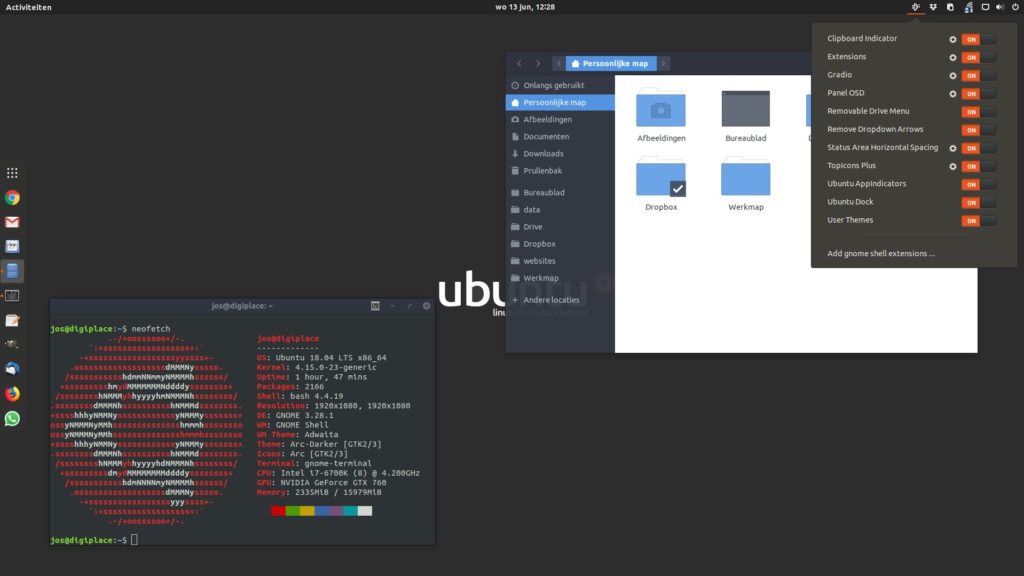Click the display tray icon in top panel
The height and width of the screenshot is (576, 1024).
click(985, 7)
